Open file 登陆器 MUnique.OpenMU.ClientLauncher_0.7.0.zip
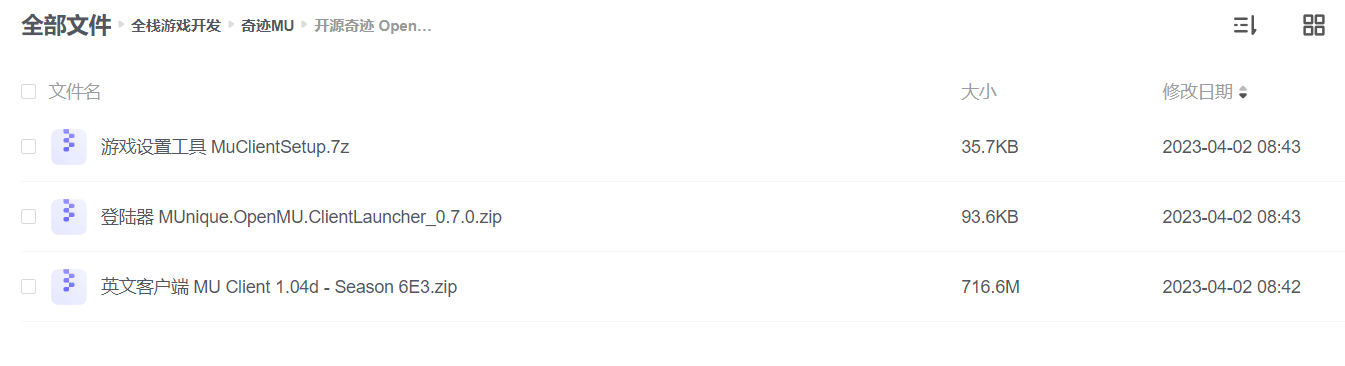This screenshot has width=1345, height=366. click(301, 217)
